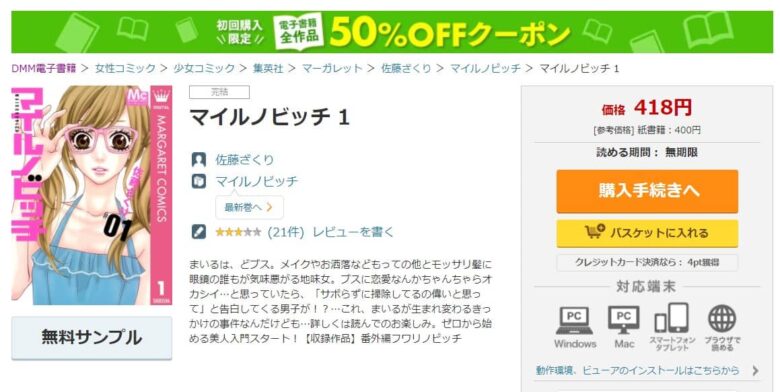Viewport: 780px width, 392px height.
Task: Open the 最新巻へ latest volume link
Action: tap(249, 207)
